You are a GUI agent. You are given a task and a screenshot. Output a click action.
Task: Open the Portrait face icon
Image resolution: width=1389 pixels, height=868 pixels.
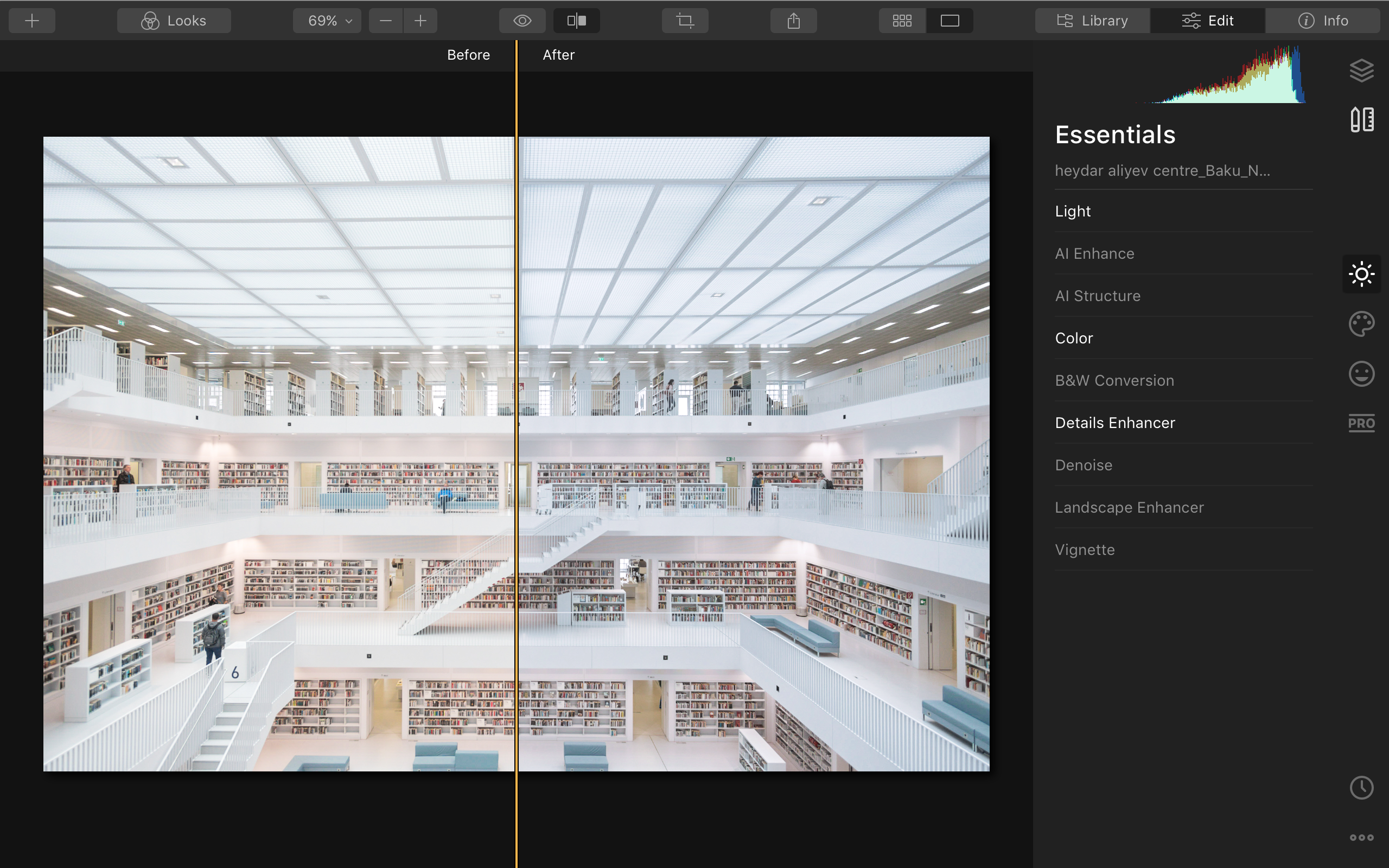1361,374
